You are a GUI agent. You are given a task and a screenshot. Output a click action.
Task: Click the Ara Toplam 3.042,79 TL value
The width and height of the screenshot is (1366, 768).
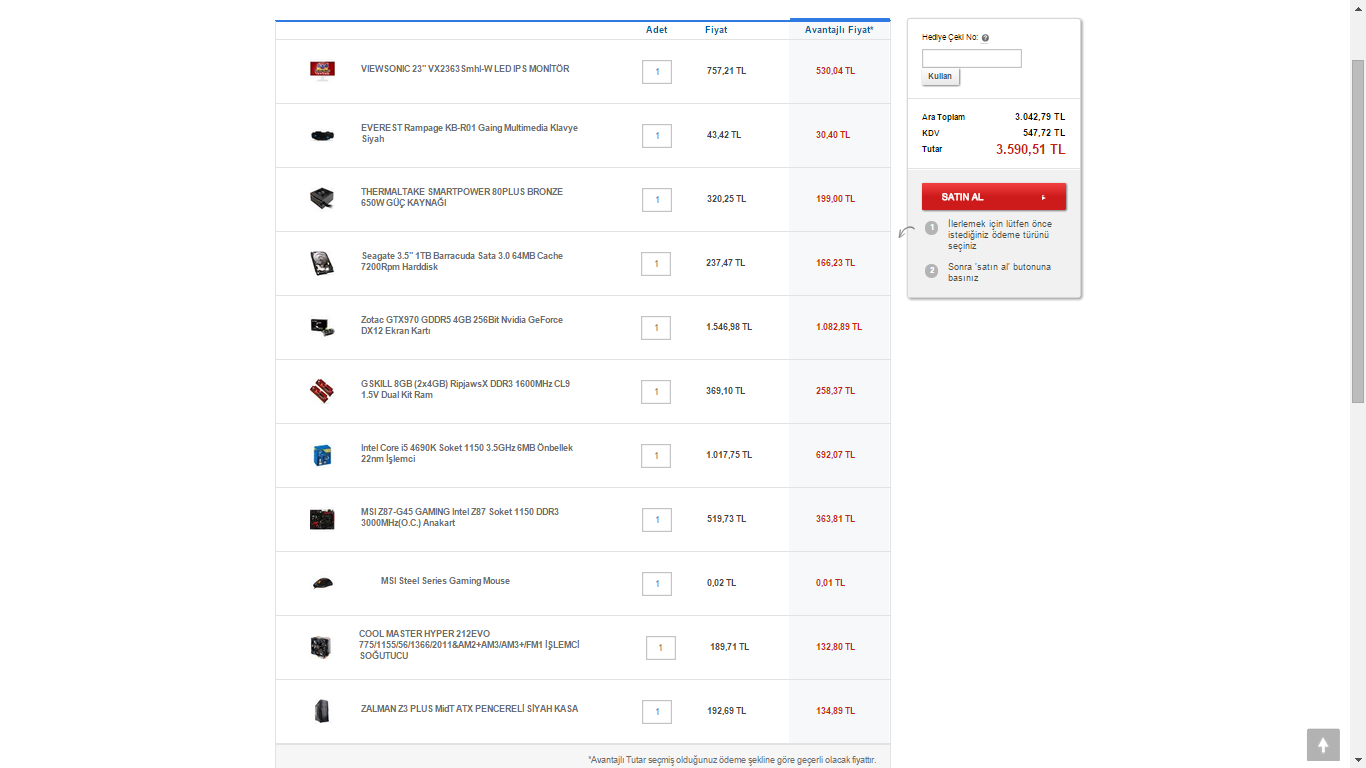pyautogui.click(x=1040, y=117)
